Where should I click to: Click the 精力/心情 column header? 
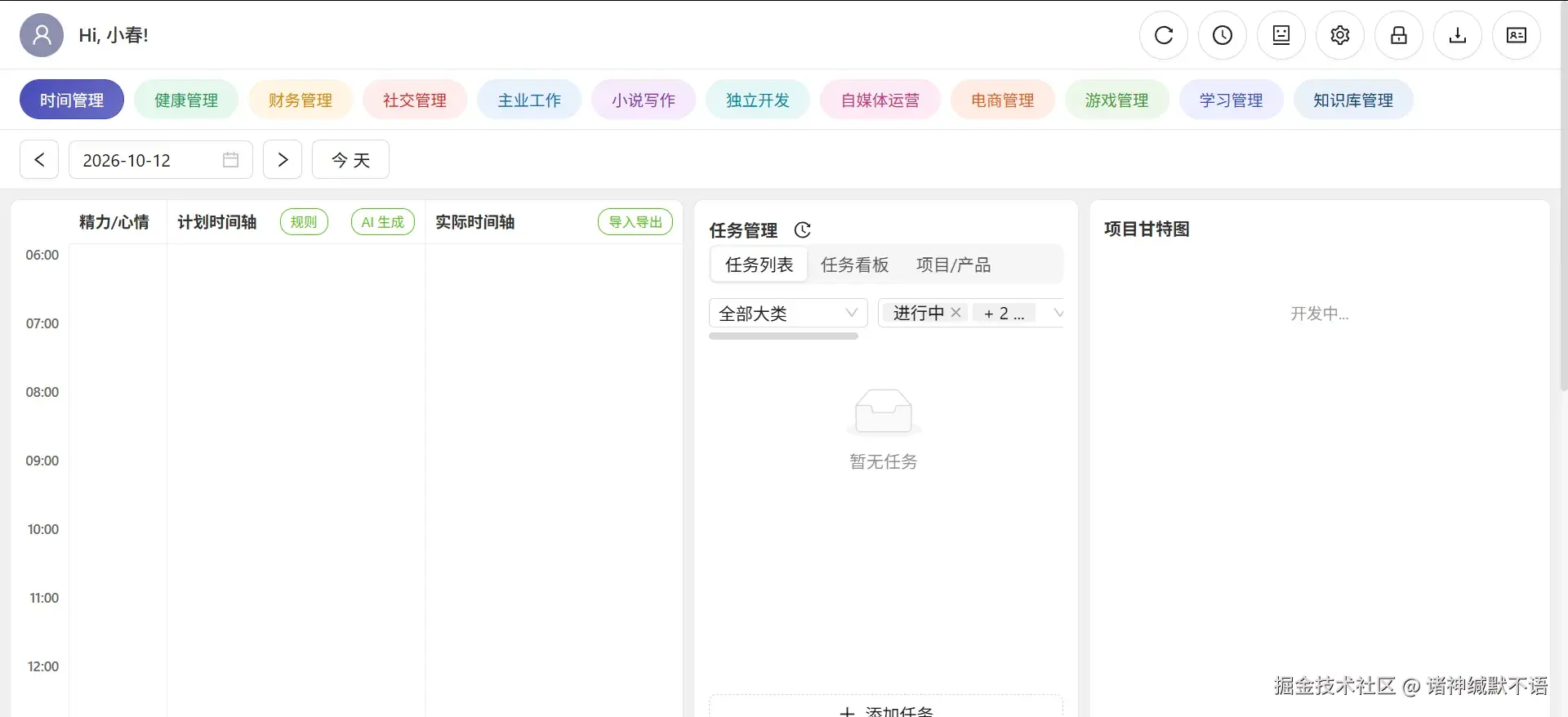coord(114,222)
